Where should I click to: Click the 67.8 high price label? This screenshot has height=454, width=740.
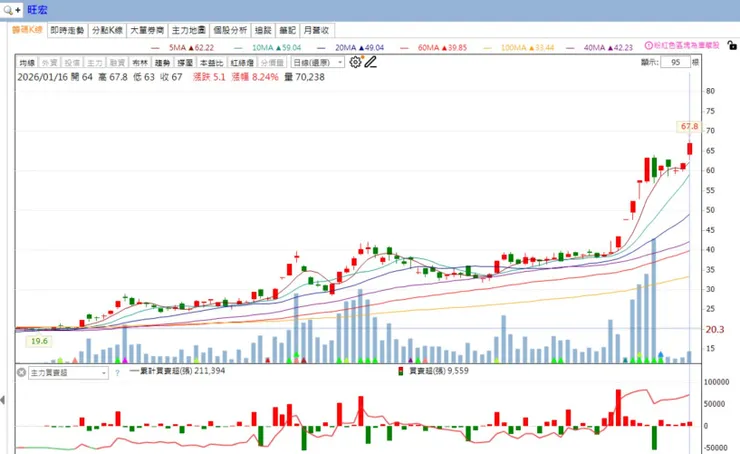[690, 126]
